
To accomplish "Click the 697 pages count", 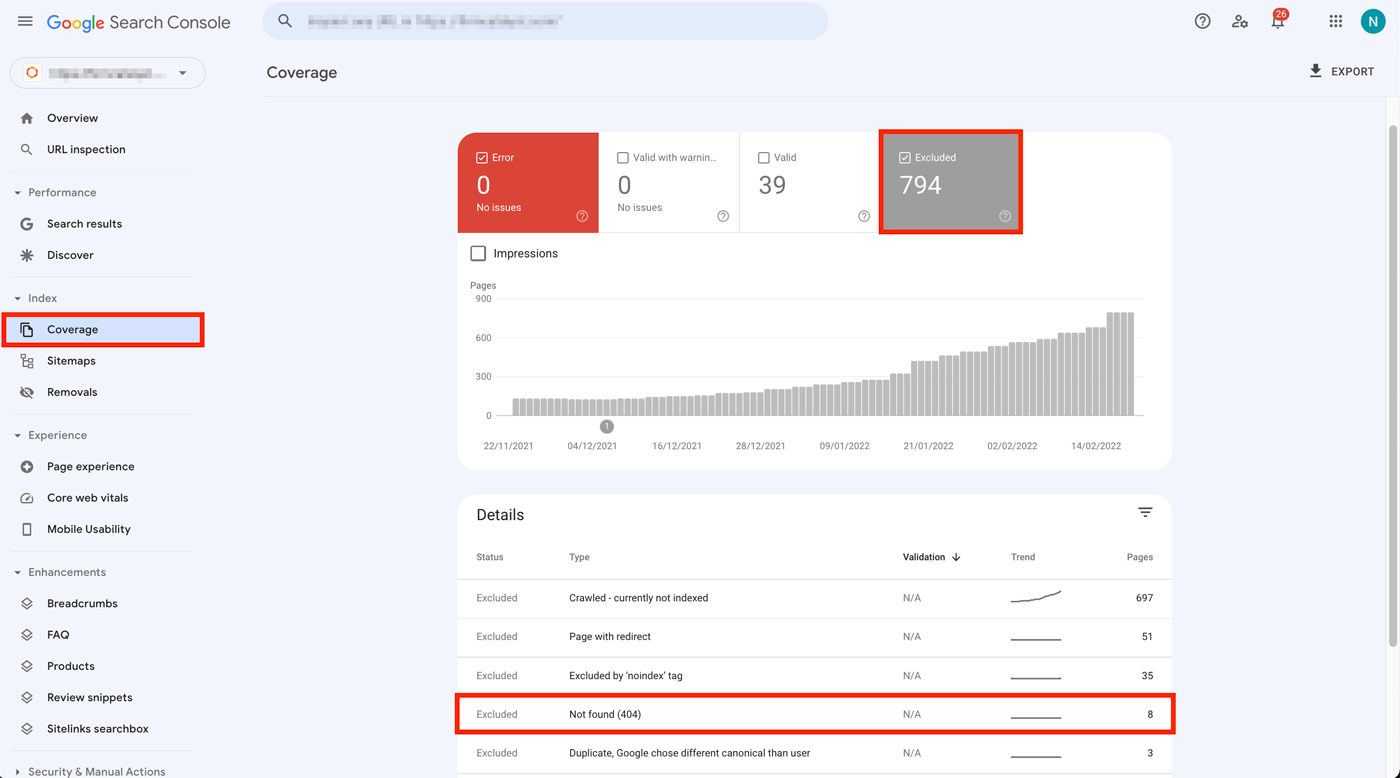I will [x=1144, y=598].
